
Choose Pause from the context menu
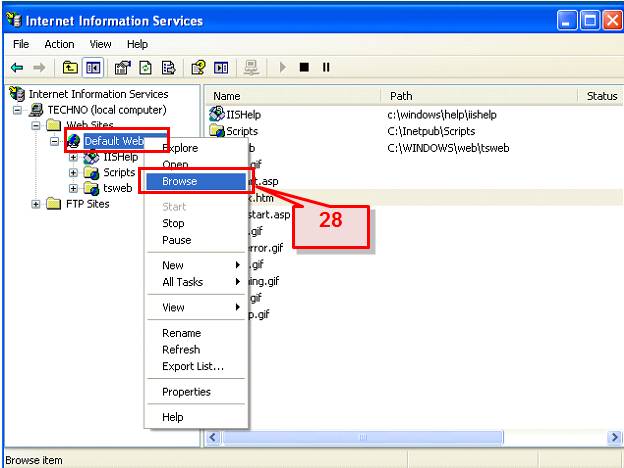[196, 240]
